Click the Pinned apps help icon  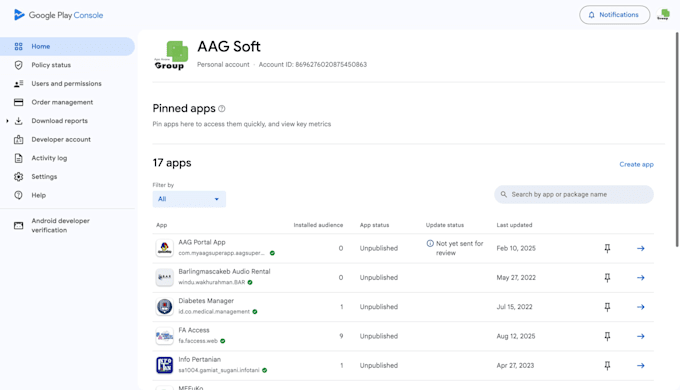pos(222,109)
